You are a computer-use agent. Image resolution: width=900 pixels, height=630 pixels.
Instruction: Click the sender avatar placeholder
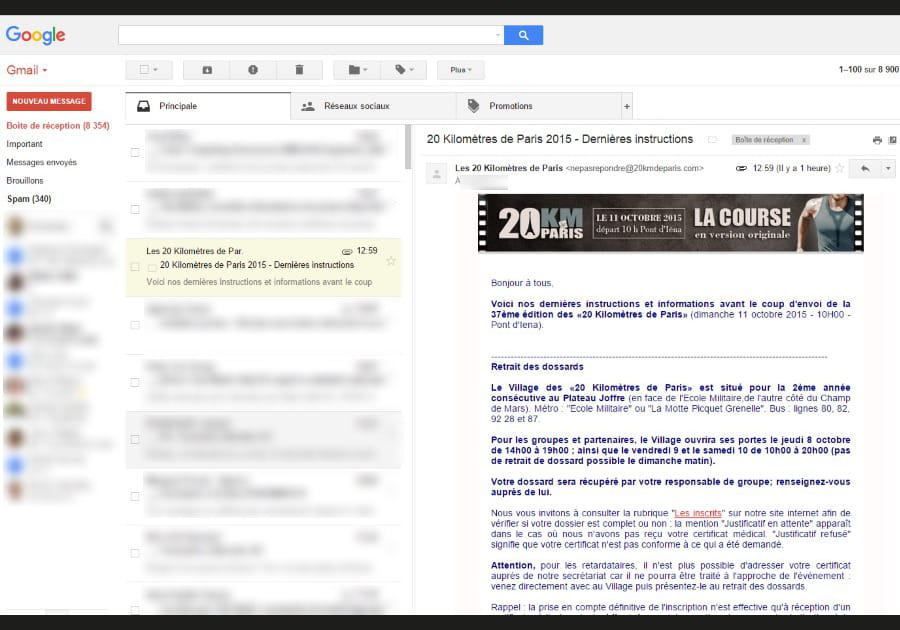pos(436,173)
